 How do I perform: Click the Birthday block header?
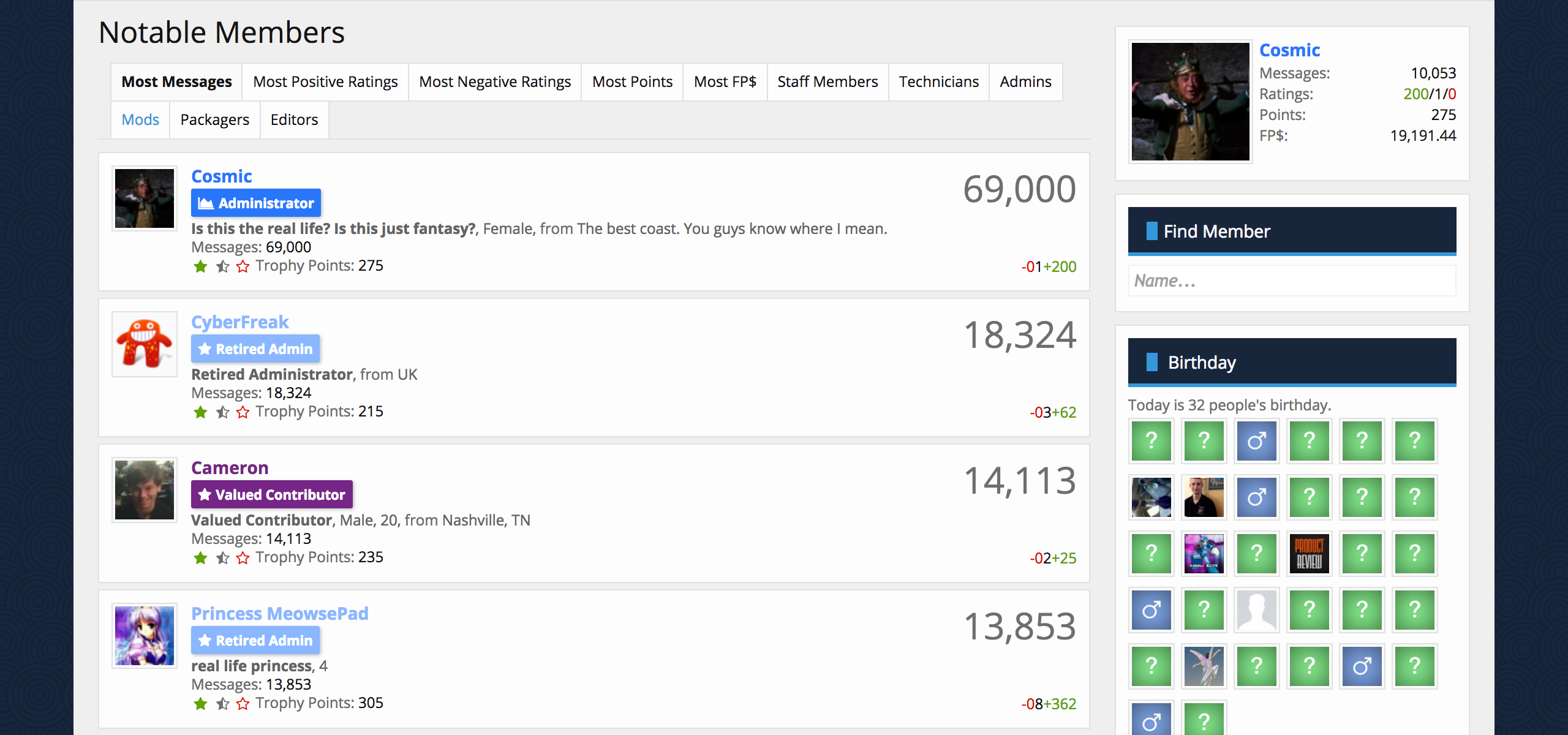click(1292, 362)
